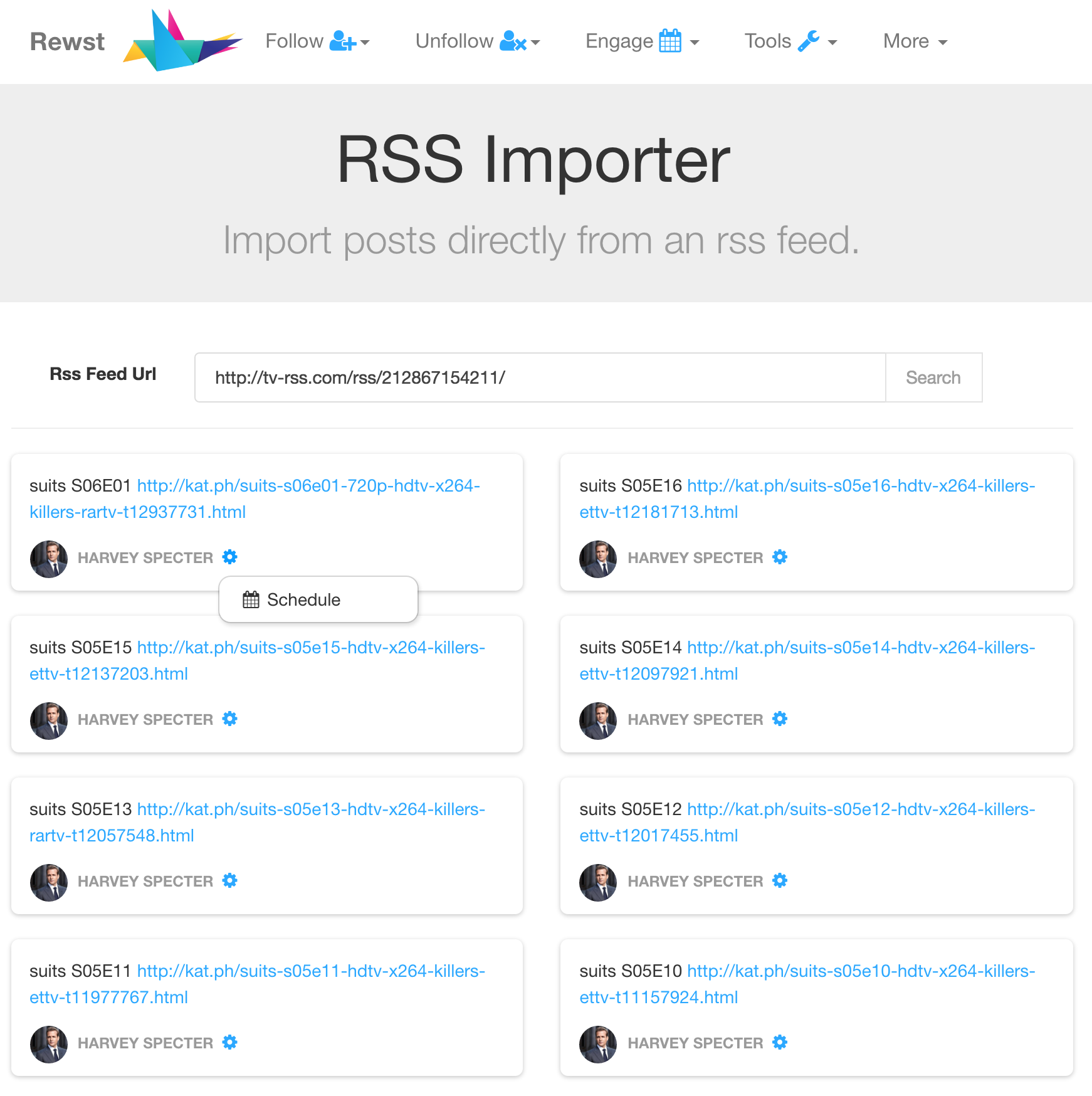Expand the Follow dropdown caret
1092x1096 pixels.
[x=365, y=43]
